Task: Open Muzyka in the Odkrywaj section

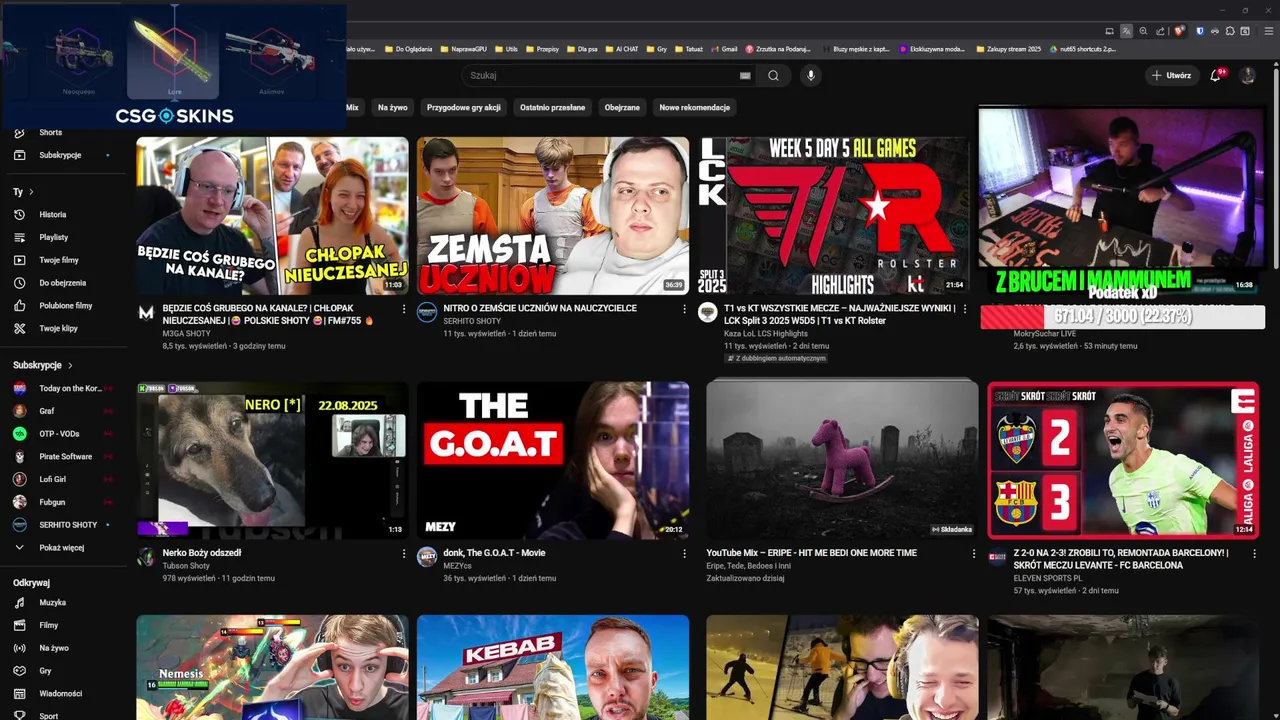Action: click(x=52, y=603)
